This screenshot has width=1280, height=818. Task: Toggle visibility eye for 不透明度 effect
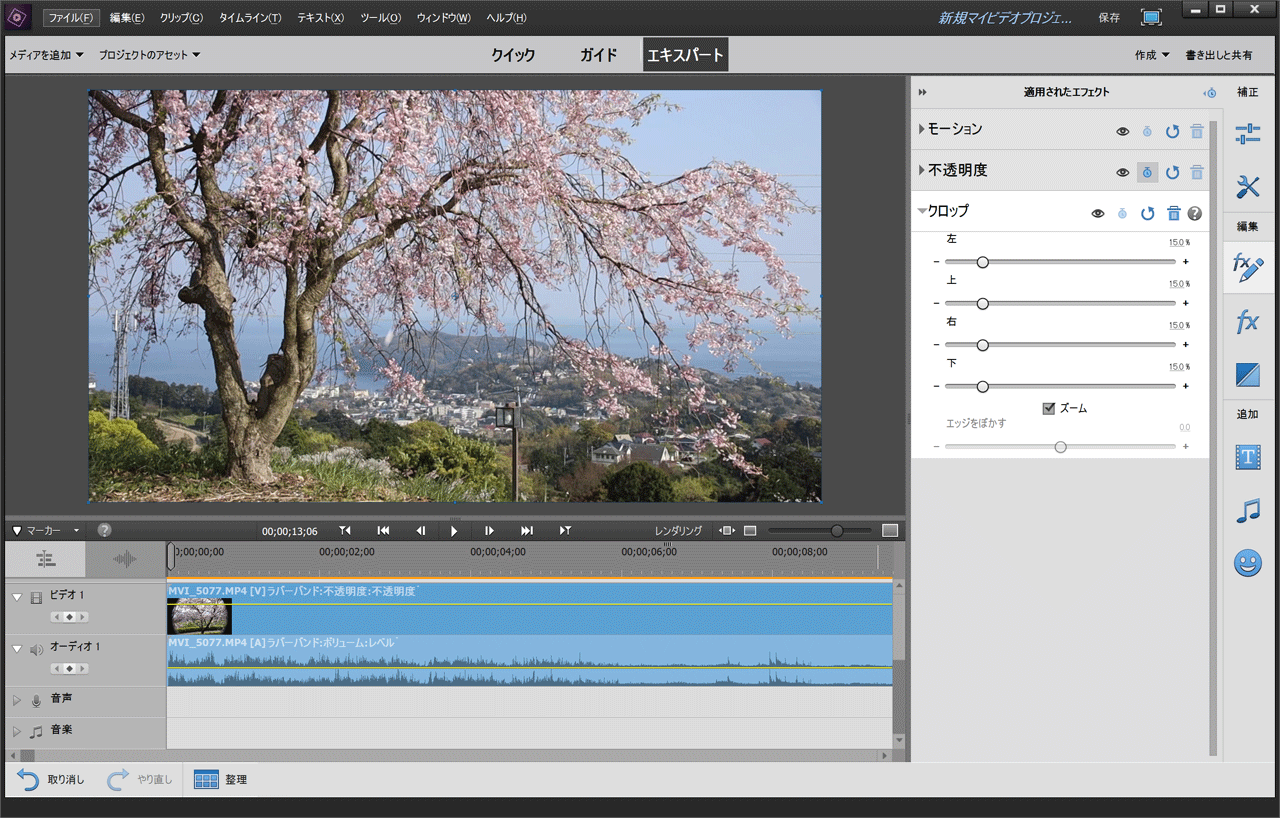(1123, 172)
